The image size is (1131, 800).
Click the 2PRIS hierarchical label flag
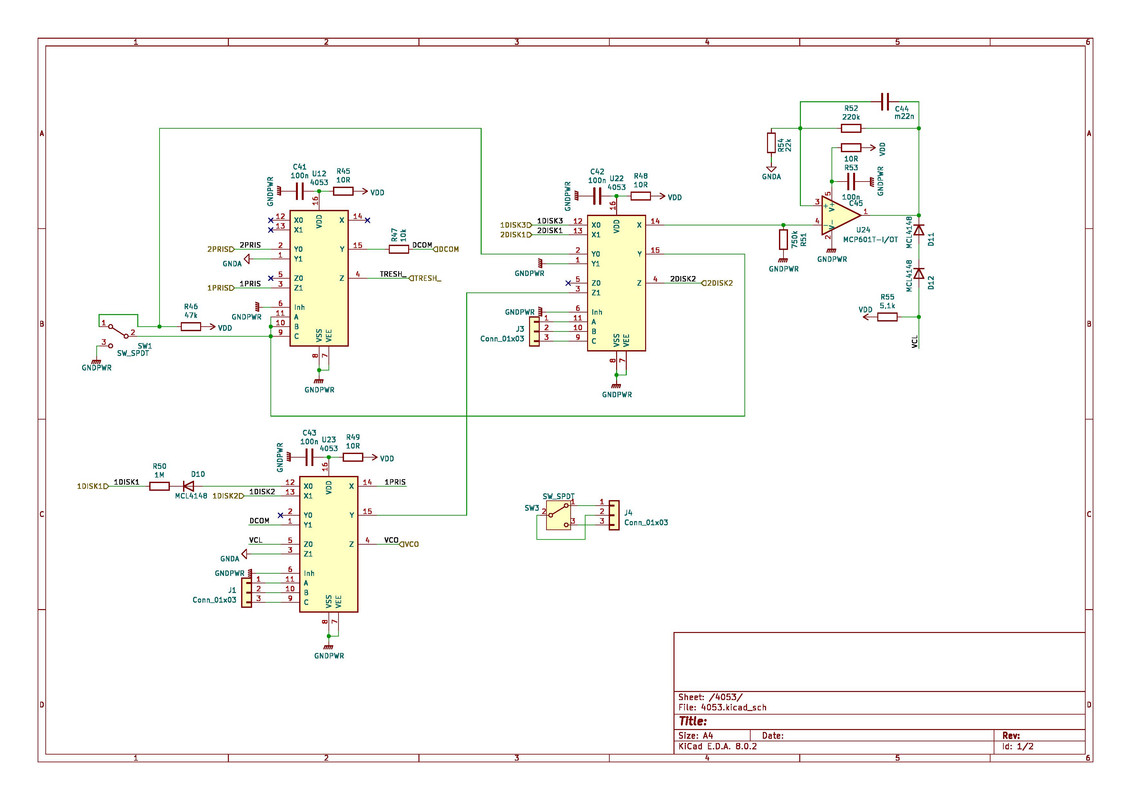[x=221, y=250]
